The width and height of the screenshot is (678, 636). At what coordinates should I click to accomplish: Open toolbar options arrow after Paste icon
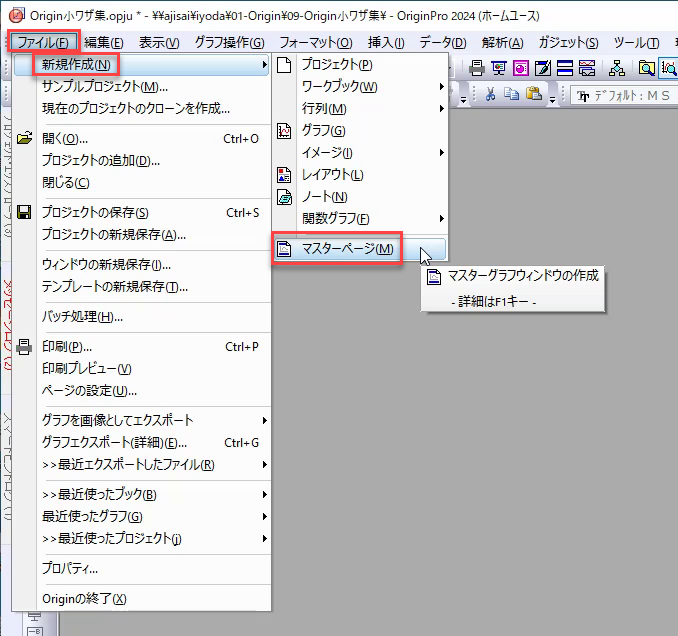(552, 100)
